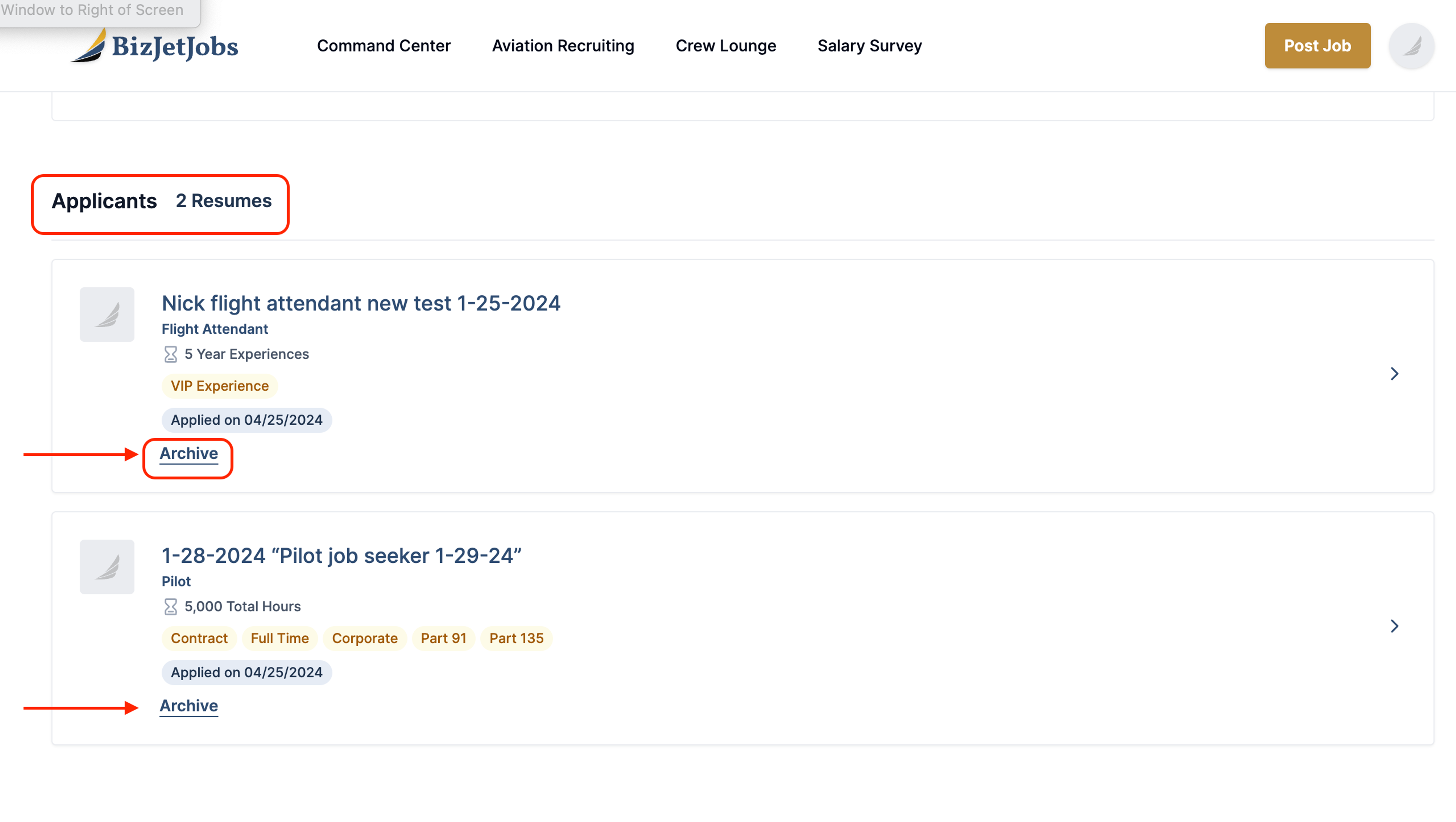
Task: Click hourglass icon beside 5 Year Experiences
Action: 170,354
